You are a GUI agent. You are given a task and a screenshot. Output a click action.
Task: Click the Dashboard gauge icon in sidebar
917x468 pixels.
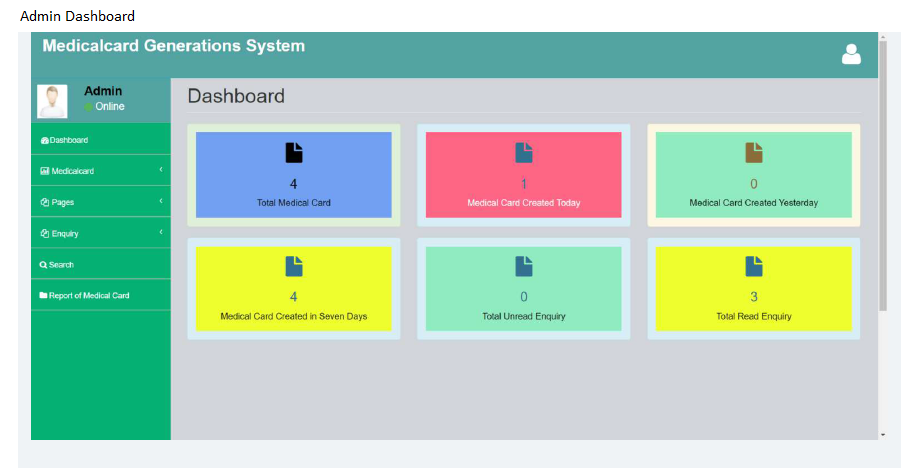44,140
